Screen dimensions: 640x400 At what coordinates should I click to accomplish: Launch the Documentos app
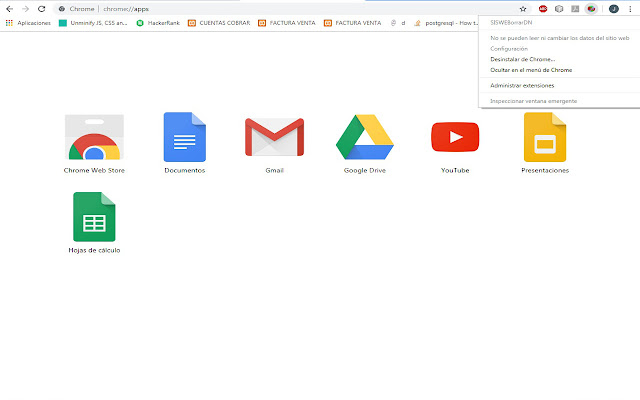click(x=184, y=143)
